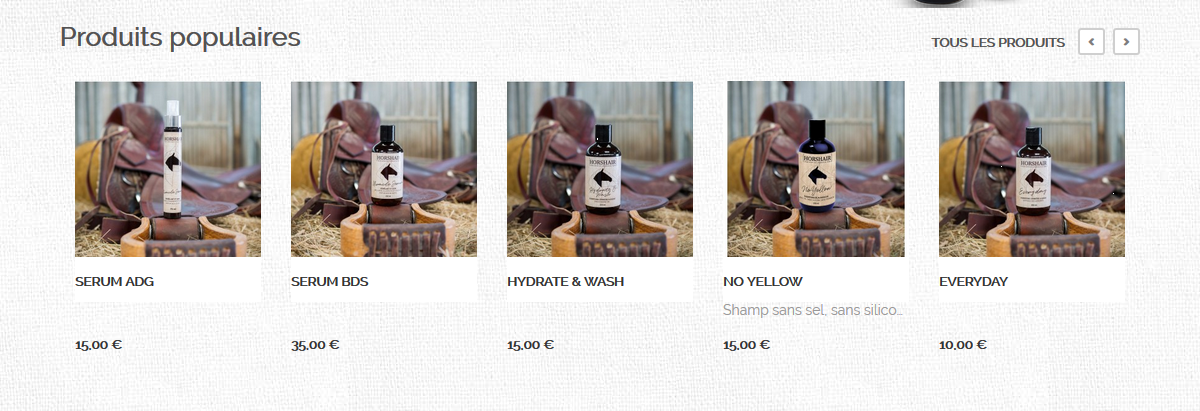Screen dimensions: 1200x411
Task: Select the SERUM BDS title link
Action: point(329,282)
